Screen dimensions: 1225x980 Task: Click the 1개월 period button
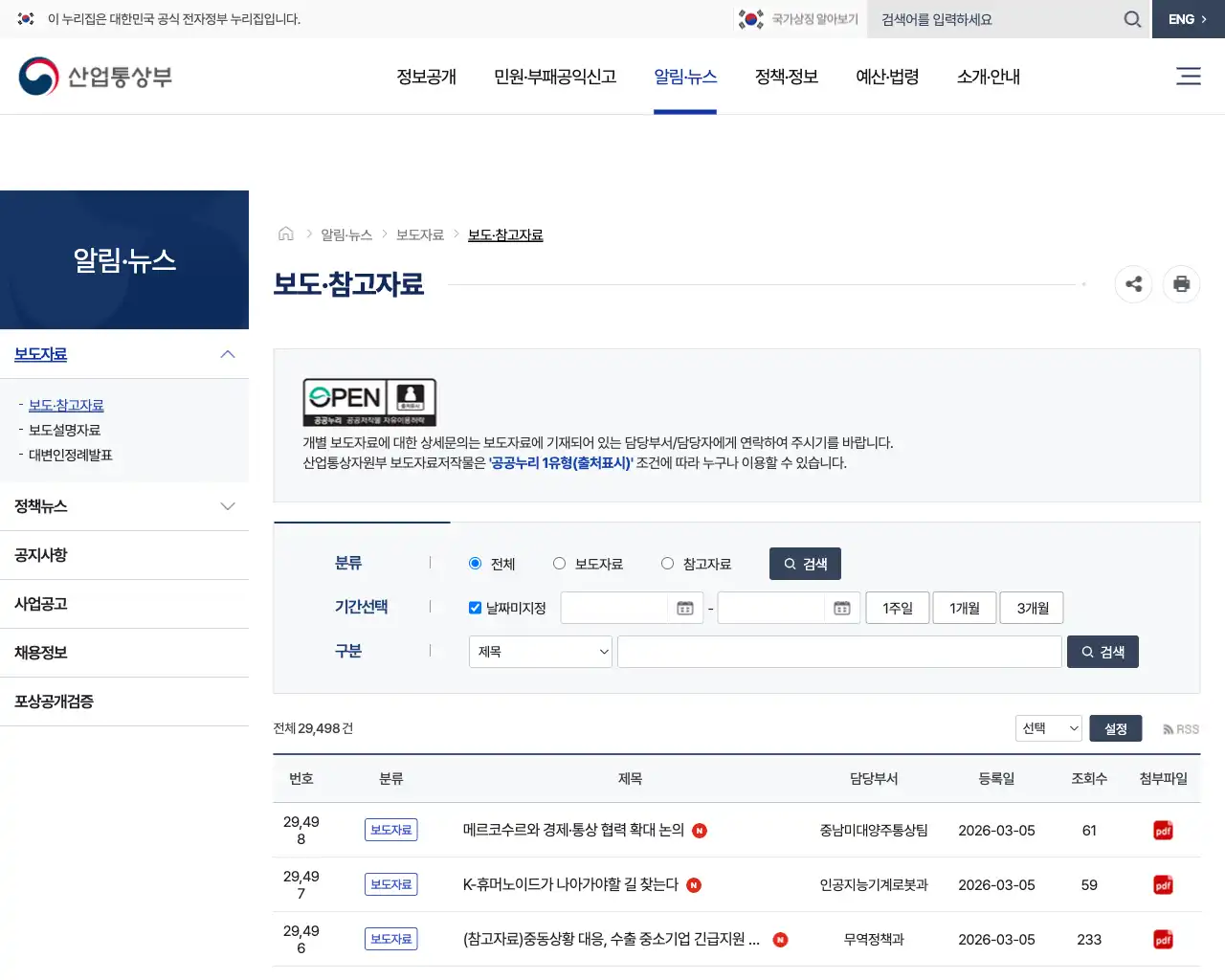[x=965, y=608]
